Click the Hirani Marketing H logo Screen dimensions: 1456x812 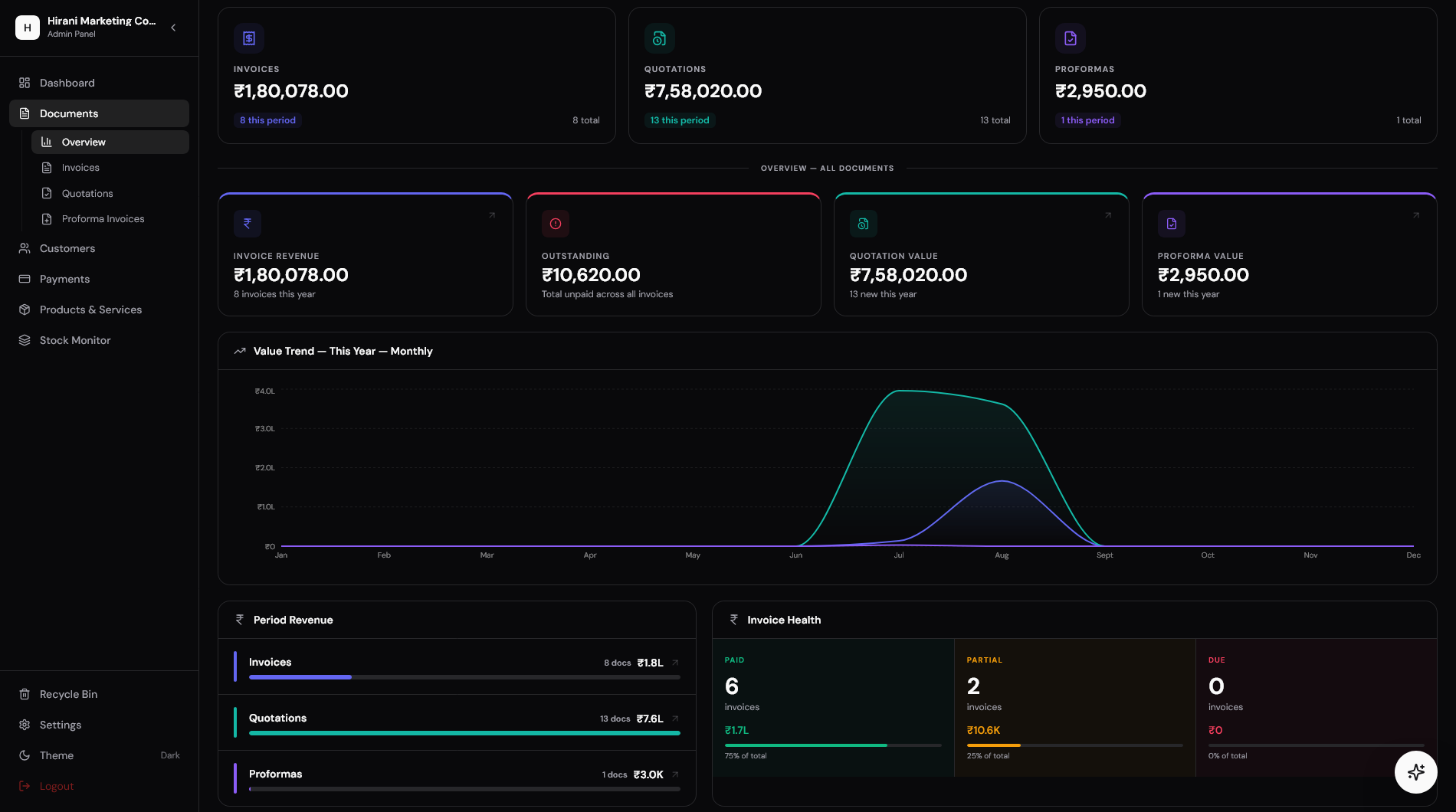tap(28, 28)
